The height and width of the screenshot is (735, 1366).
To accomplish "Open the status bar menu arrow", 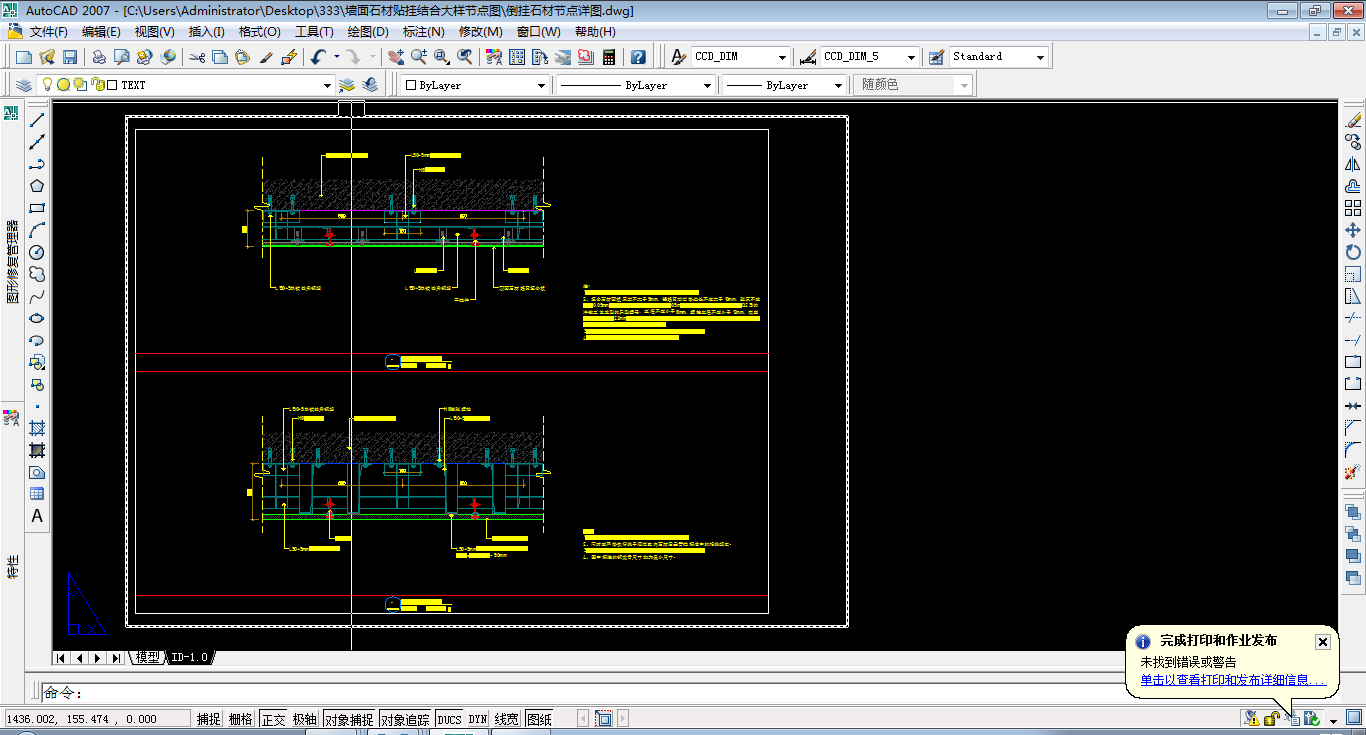I will [x=1334, y=719].
